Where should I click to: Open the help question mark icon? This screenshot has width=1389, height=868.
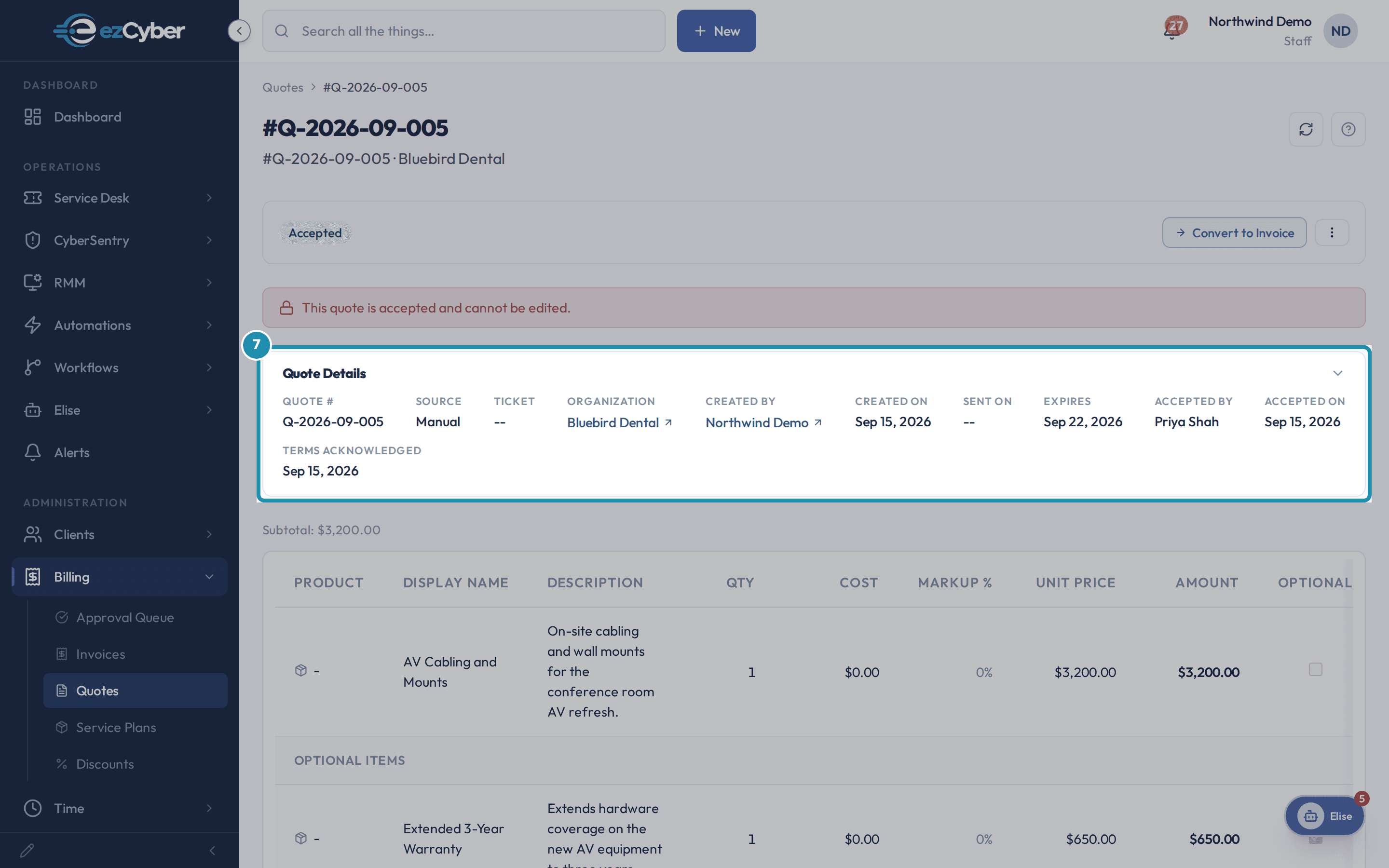point(1348,129)
